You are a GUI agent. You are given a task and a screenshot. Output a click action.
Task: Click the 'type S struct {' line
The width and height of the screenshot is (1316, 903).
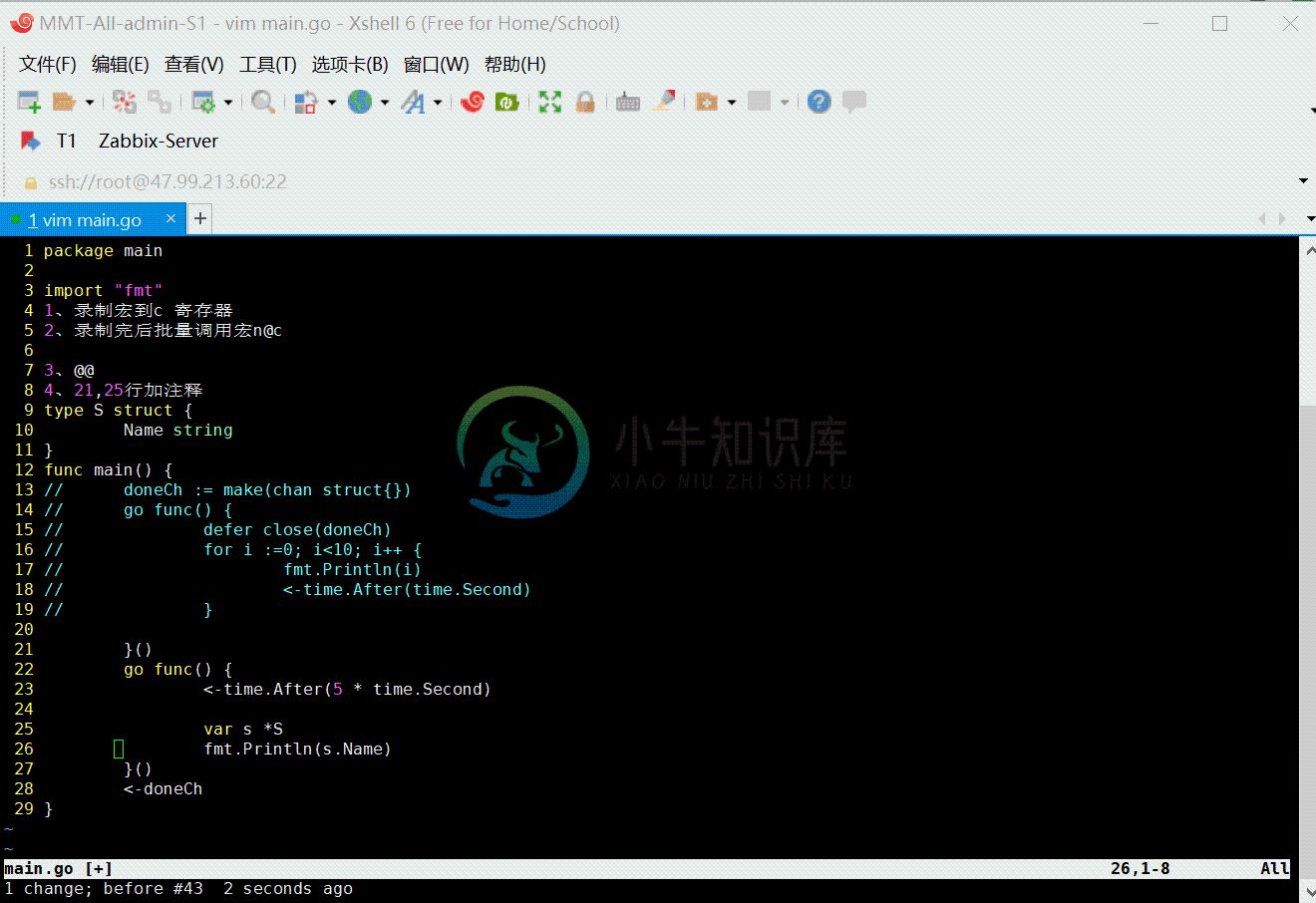coord(118,411)
